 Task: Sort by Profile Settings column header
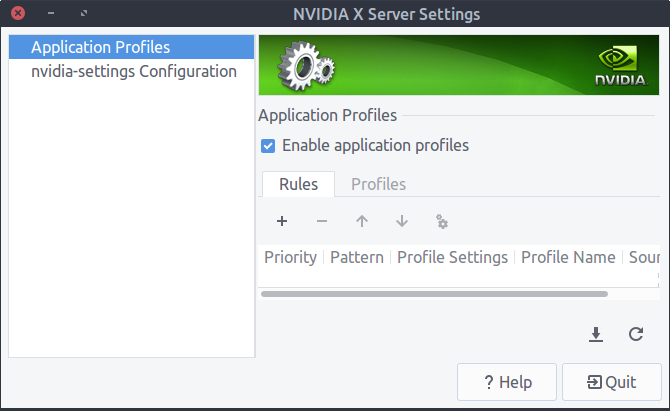pos(453,257)
